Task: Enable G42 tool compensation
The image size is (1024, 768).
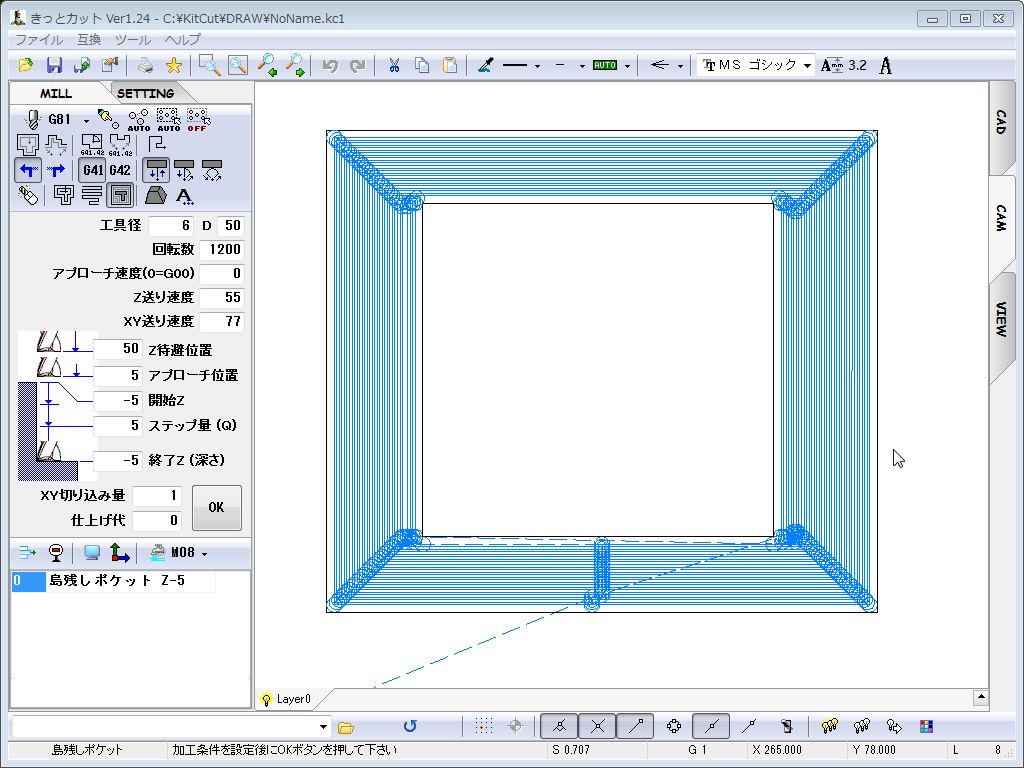Action: [120, 170]
